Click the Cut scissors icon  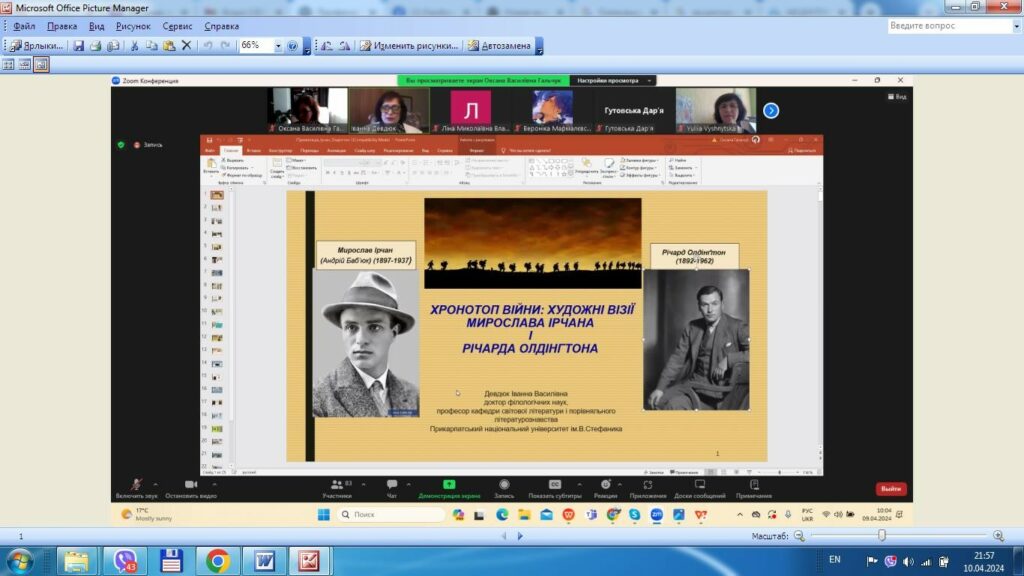[x=135, y=46]
